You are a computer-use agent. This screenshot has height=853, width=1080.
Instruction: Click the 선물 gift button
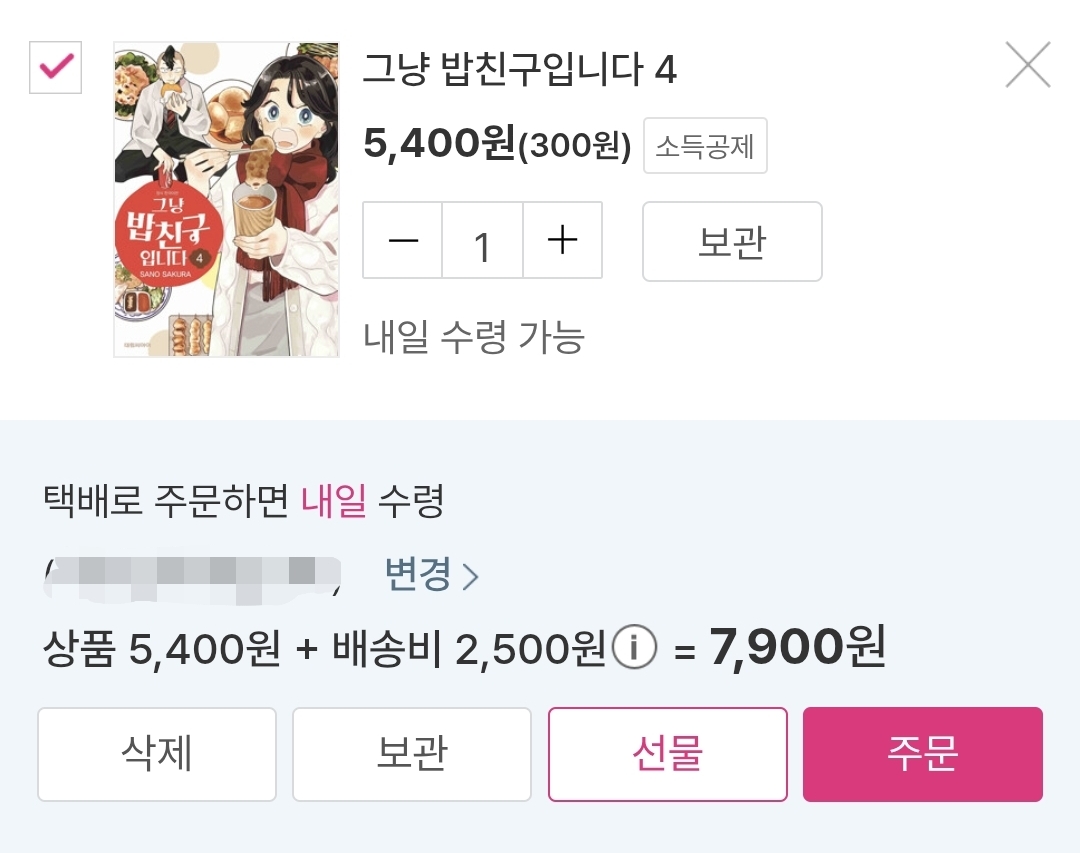pos(667,754)
